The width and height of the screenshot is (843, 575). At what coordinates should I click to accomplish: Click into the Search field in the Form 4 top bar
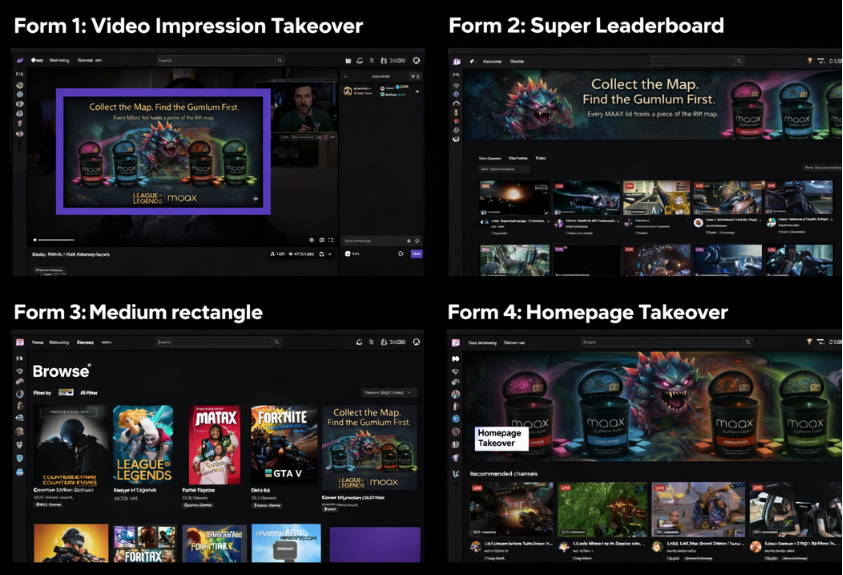click(x=662, y=342)
